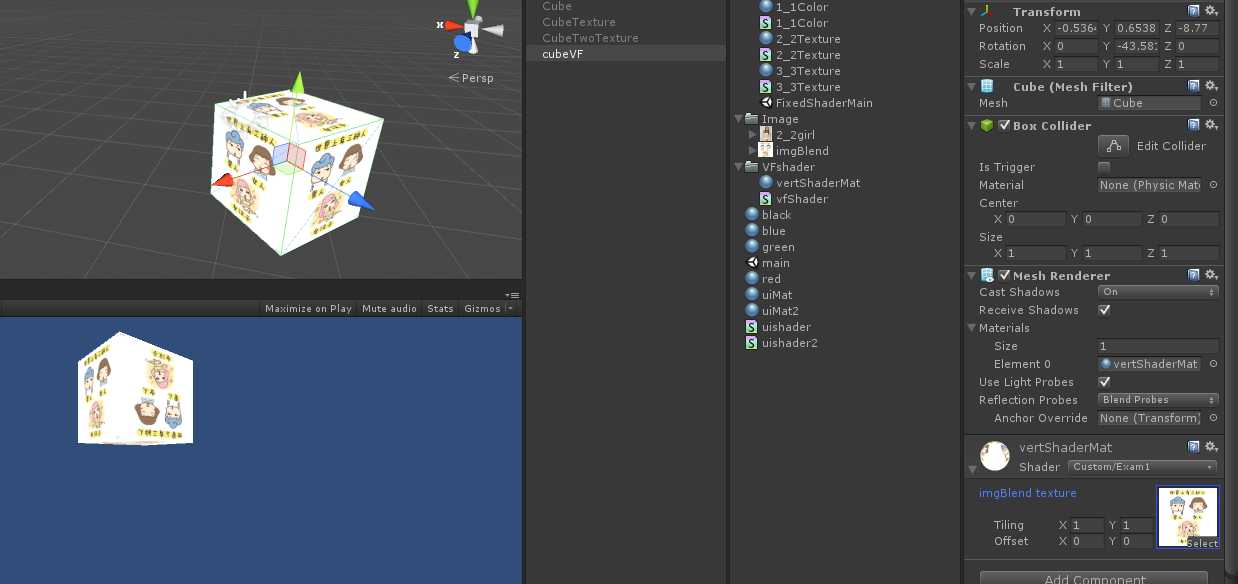
Task: Select the main Unity scene asset
Action: click(768, 263)
